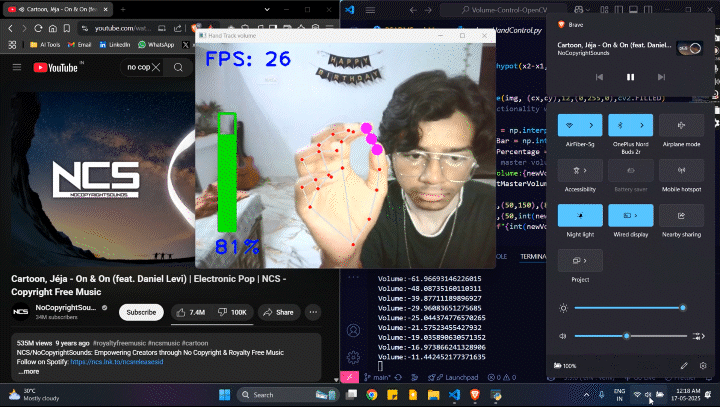Open Launchpad in VS Code status bar
Image resolution: width=720 pixels, height=407 pixels.
tap(452, 378)
